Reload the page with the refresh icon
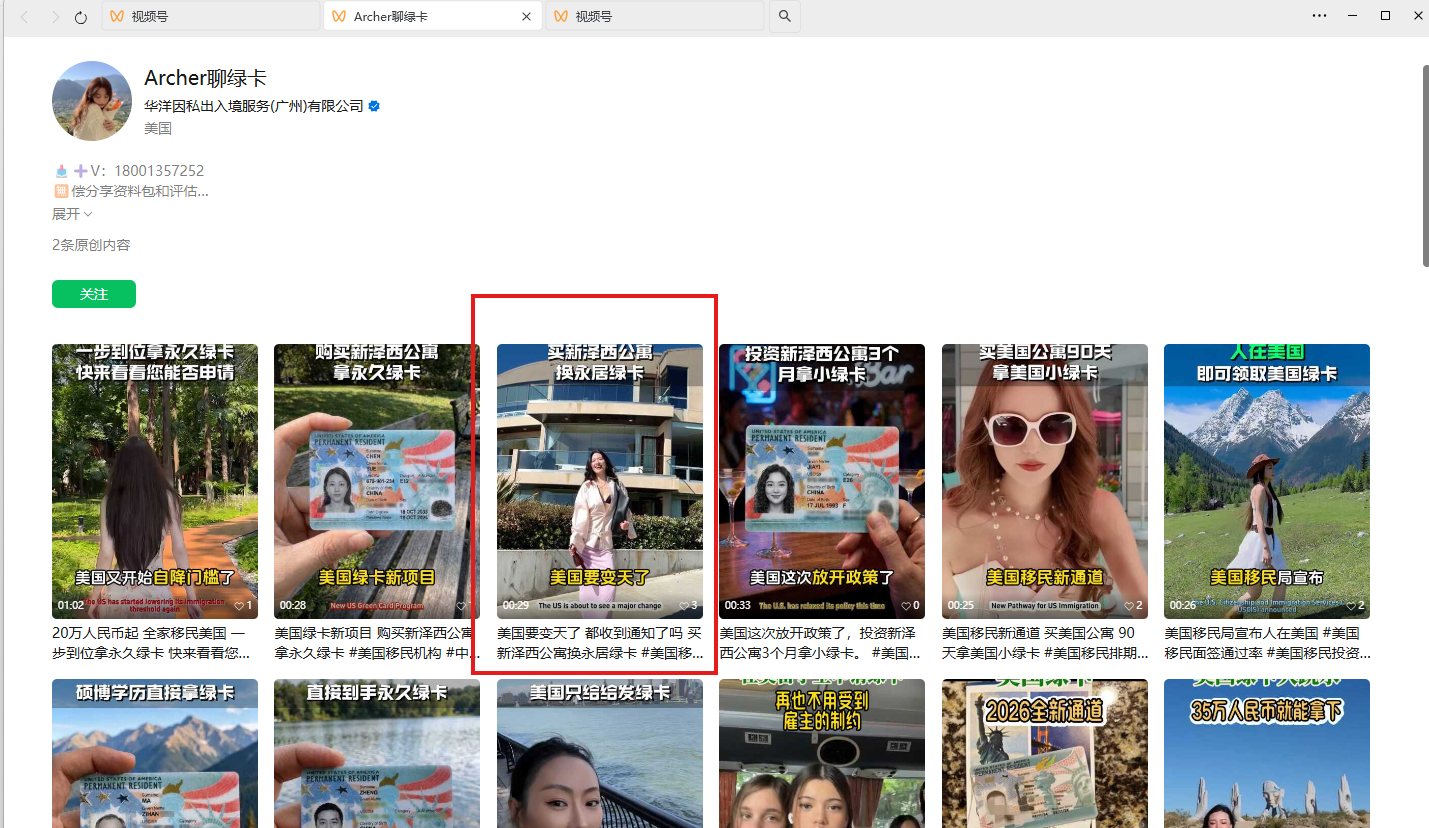 coord(82,17)
